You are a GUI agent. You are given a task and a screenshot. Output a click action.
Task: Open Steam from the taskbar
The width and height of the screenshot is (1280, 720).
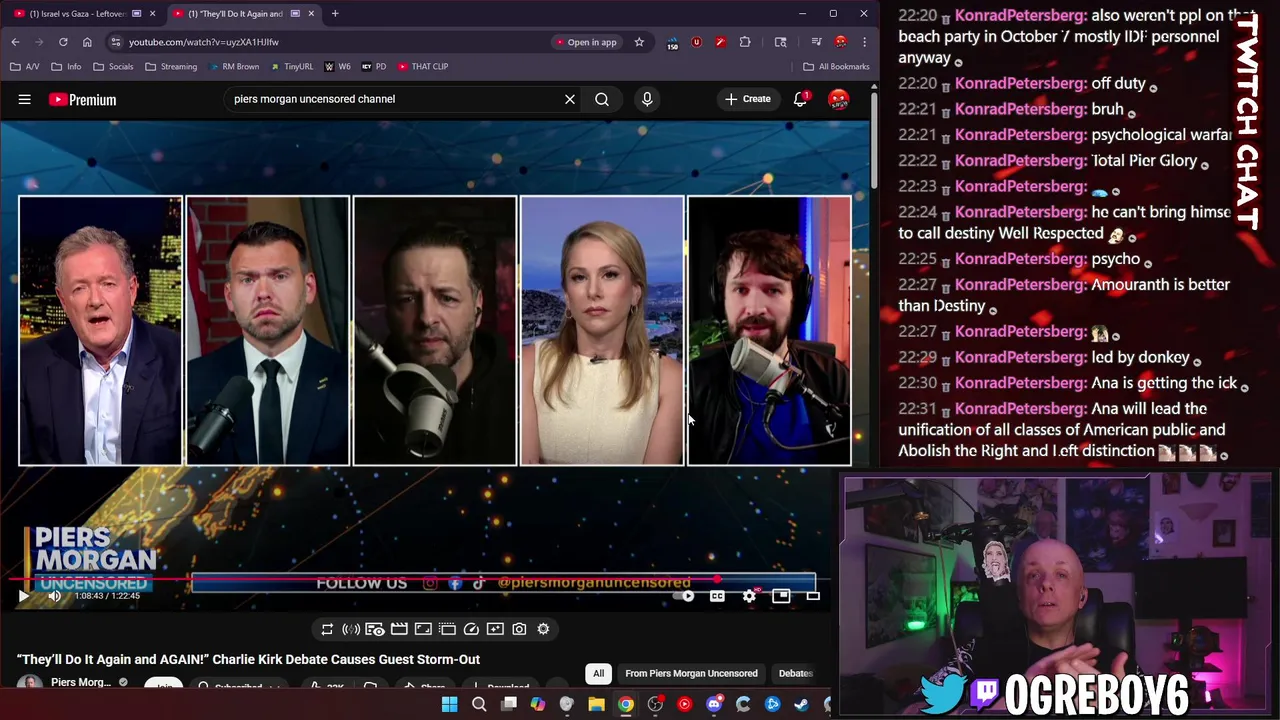click(801, 705)
